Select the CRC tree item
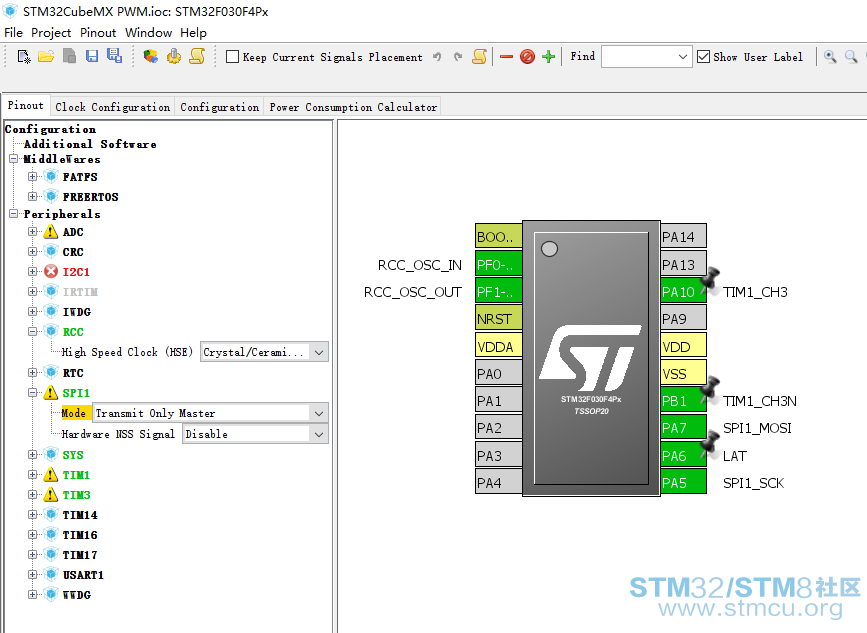867x633 pixels. pos(73,252)
